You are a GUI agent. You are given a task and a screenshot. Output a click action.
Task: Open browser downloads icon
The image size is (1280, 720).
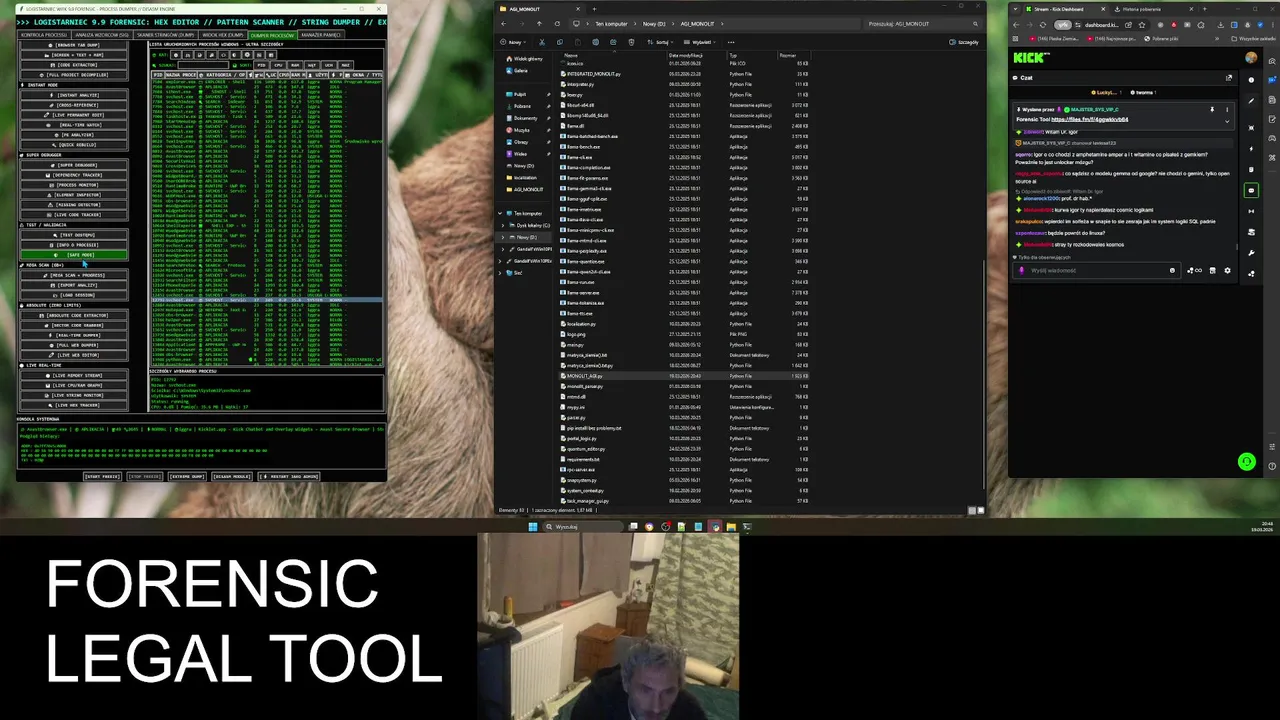point(1221,25)
